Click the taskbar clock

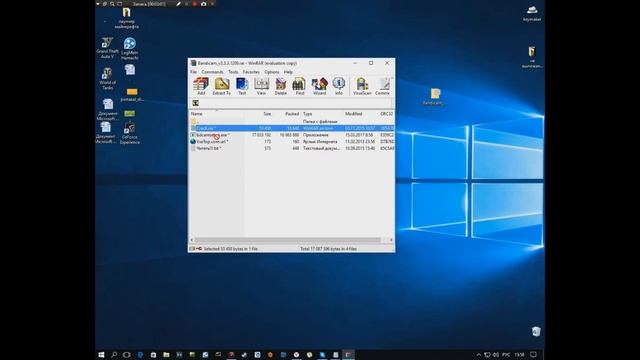[519, 355]
